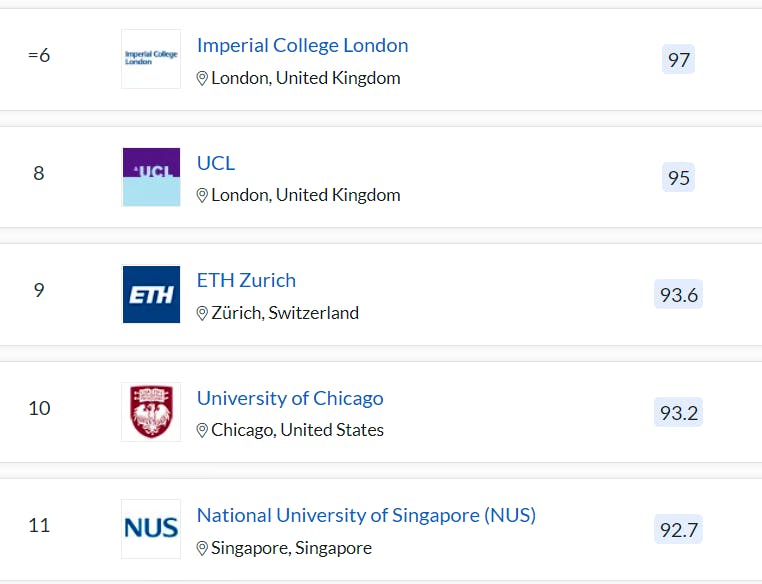The height and width of the screenshot is (584, 762).
Task: Click the overall score 97 badge
Action: [x=679, y=60]
